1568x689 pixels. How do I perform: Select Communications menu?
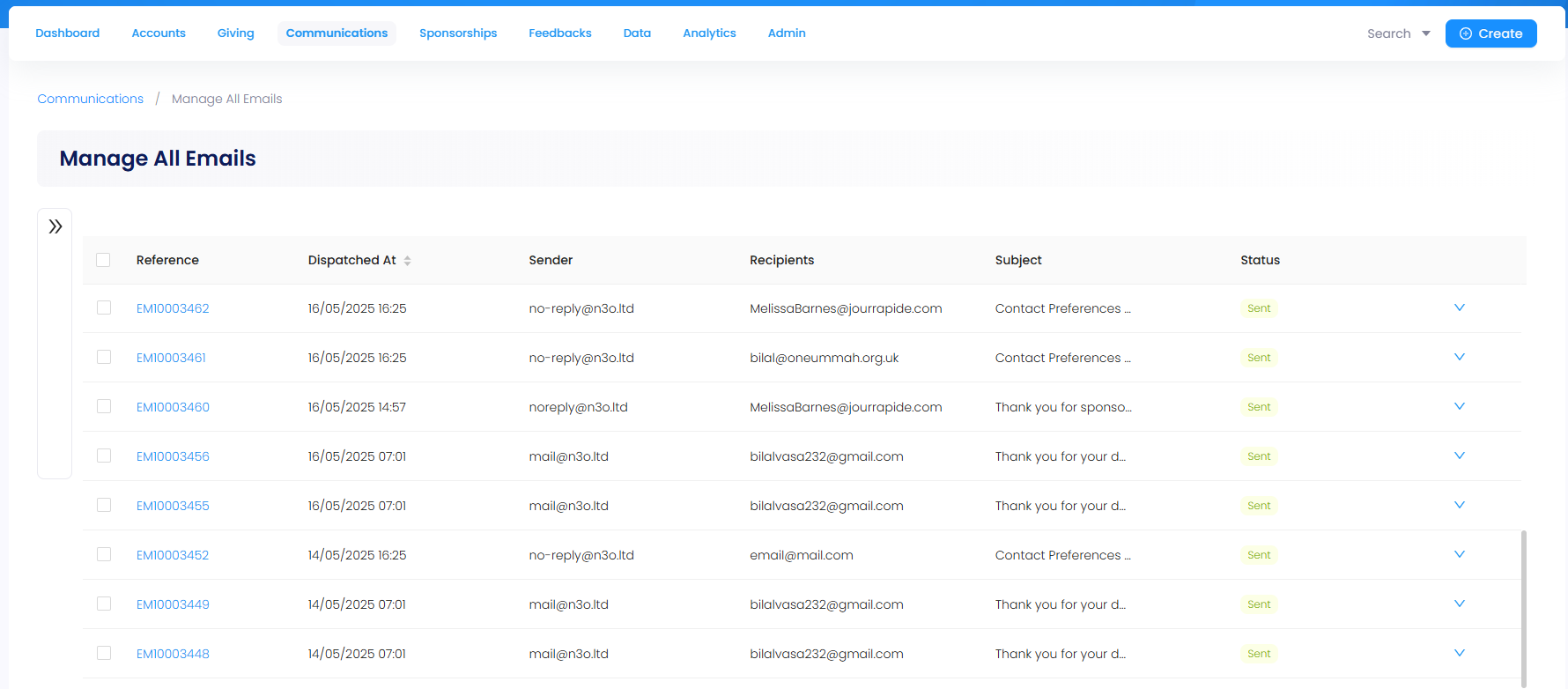coord(337,33)
